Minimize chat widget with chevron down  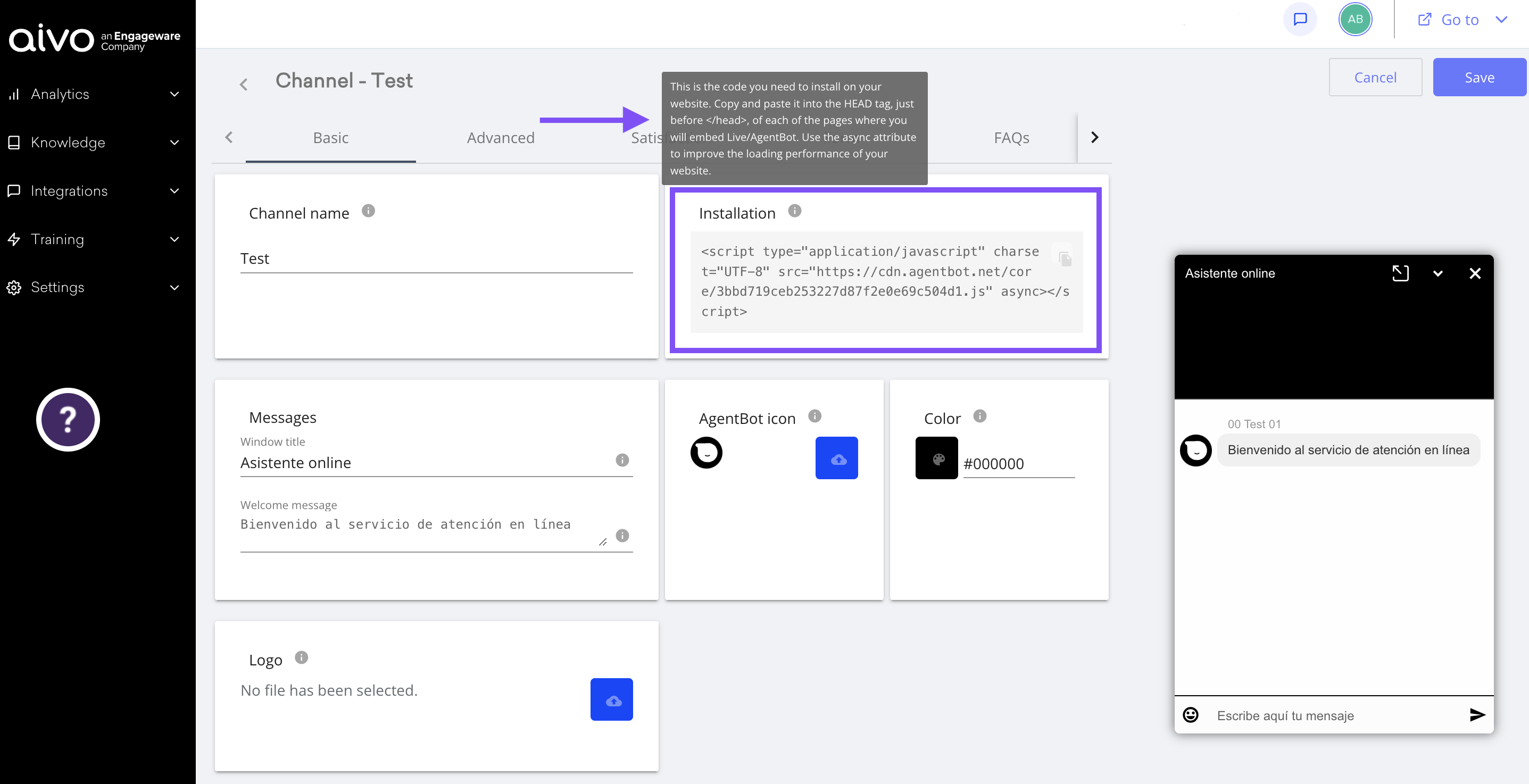1437,273
